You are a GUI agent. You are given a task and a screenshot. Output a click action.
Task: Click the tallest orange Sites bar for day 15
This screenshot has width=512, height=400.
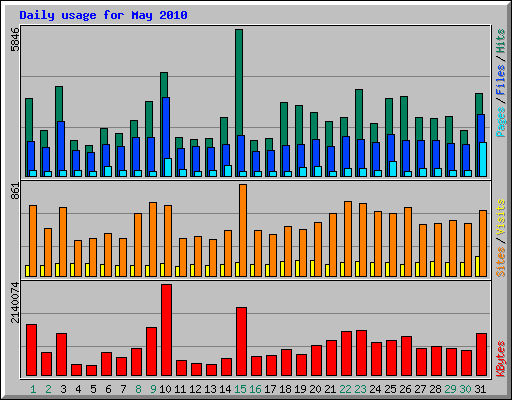tap(243, 230)
